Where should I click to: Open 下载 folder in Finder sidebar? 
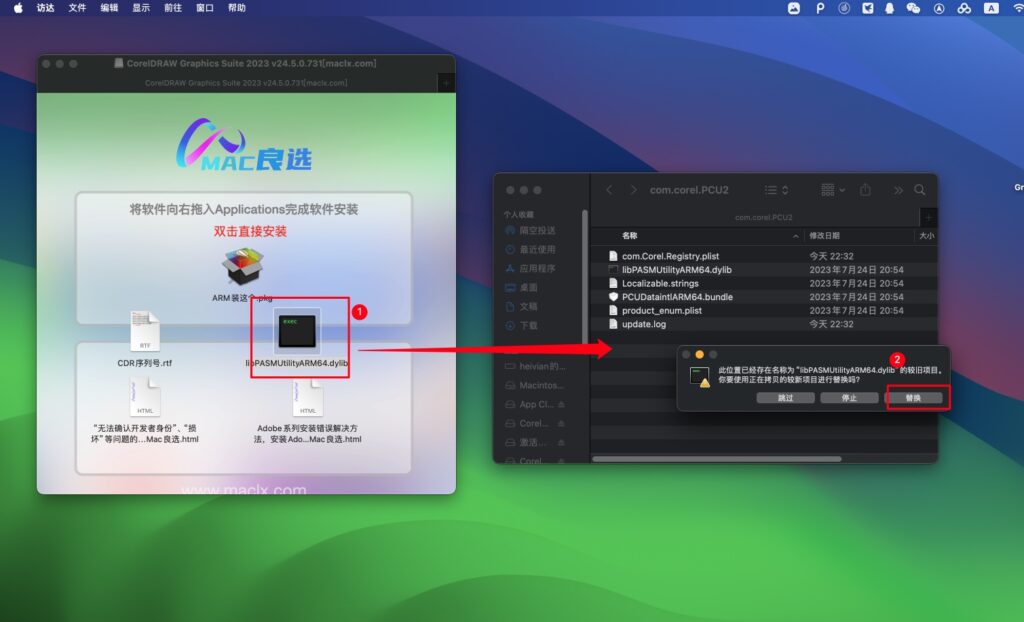537,327
